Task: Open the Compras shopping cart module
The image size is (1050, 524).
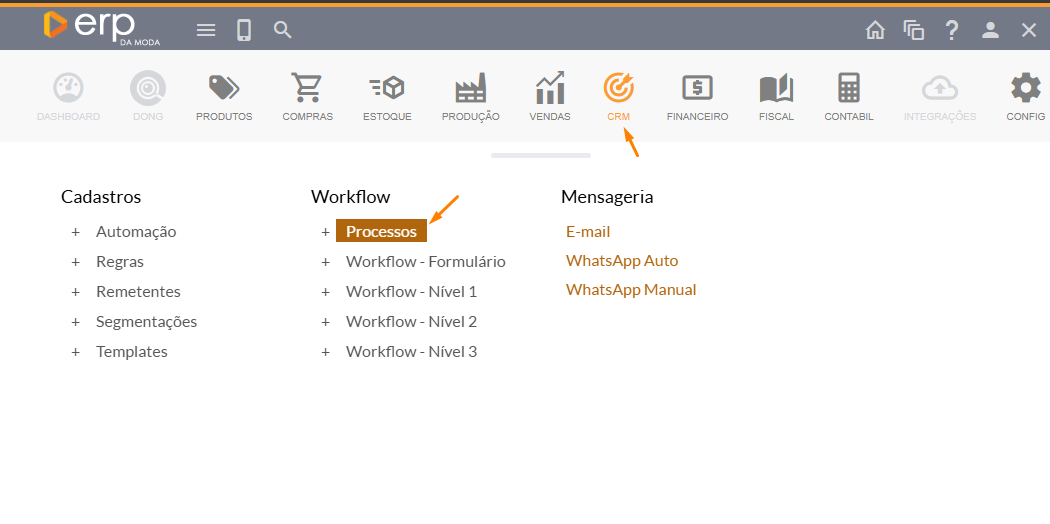Action: (x=308, y=89)
